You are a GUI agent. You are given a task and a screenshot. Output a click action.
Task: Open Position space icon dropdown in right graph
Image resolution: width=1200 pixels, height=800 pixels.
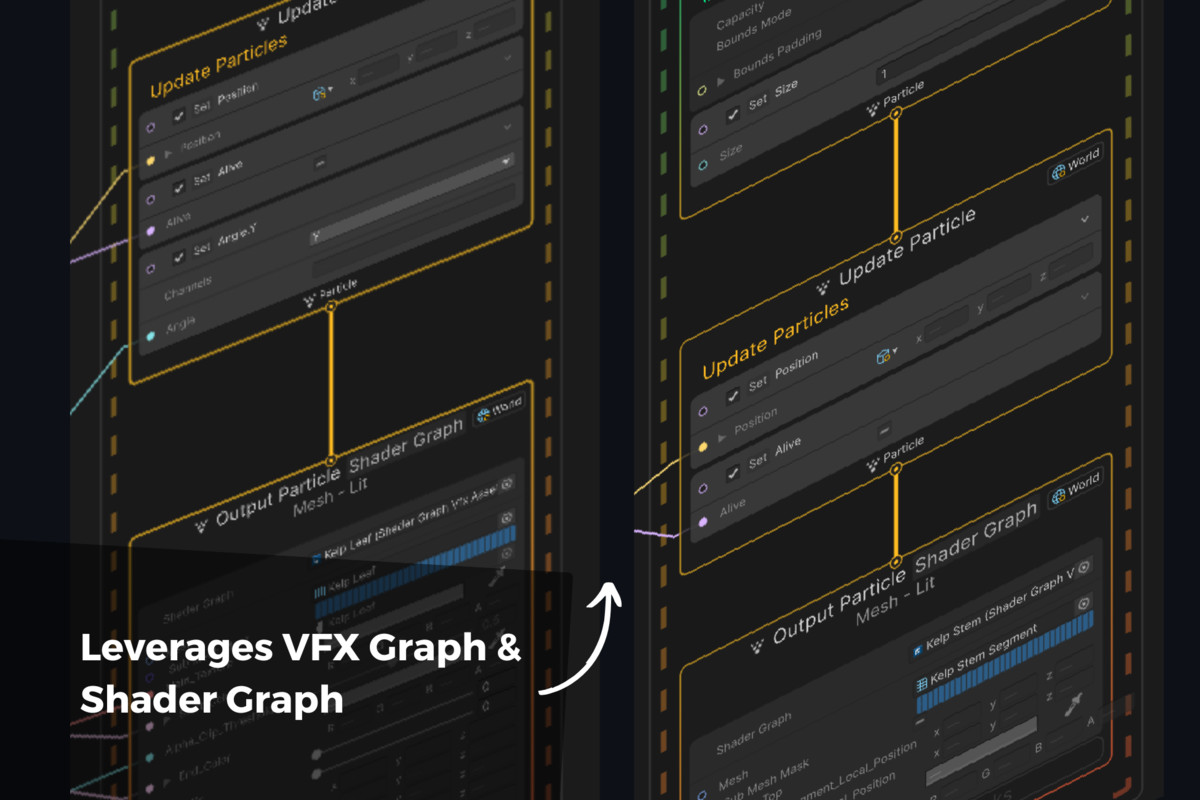point(885,354)
